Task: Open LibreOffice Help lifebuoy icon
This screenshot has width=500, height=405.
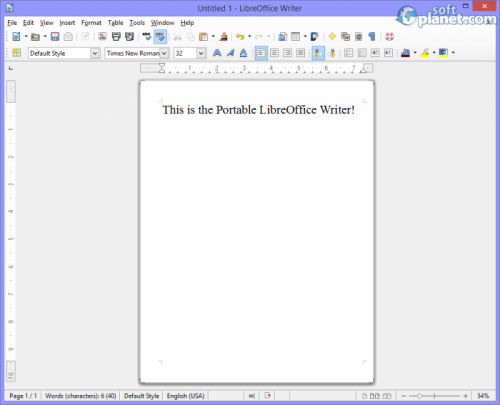Action: pos(389,36)
